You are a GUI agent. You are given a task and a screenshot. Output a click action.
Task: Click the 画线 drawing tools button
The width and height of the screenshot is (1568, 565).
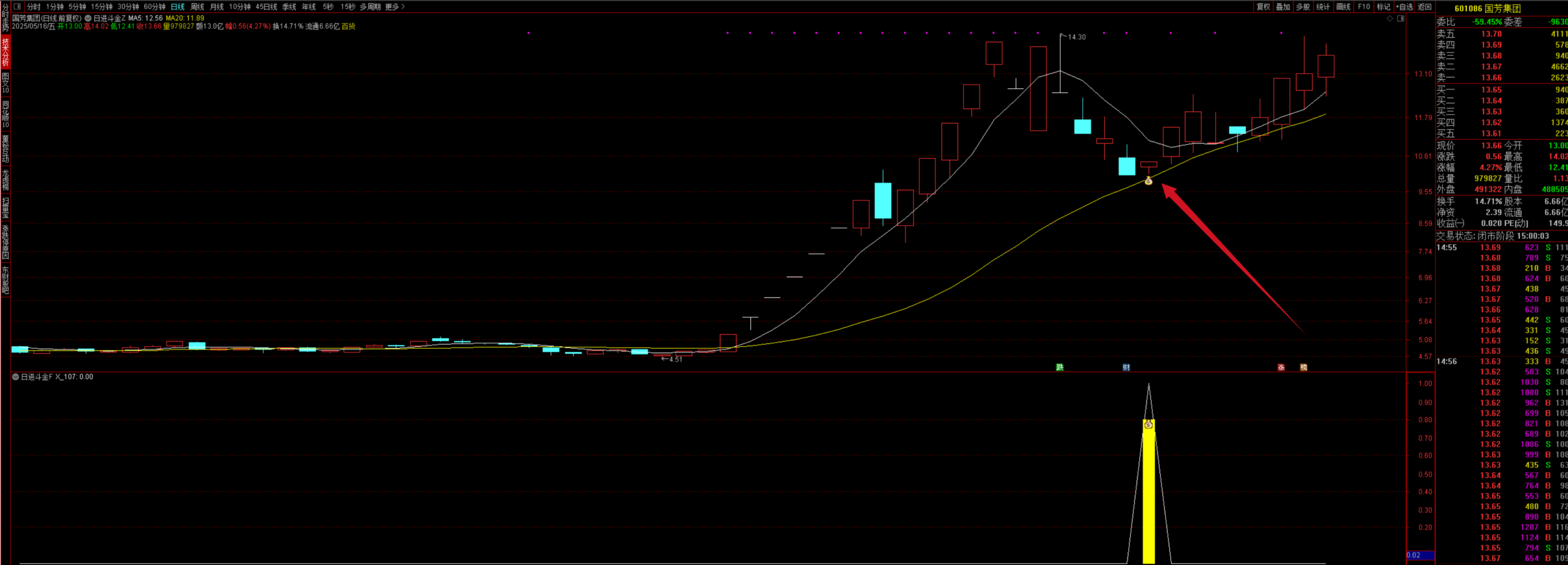(x=1343, y=7)
